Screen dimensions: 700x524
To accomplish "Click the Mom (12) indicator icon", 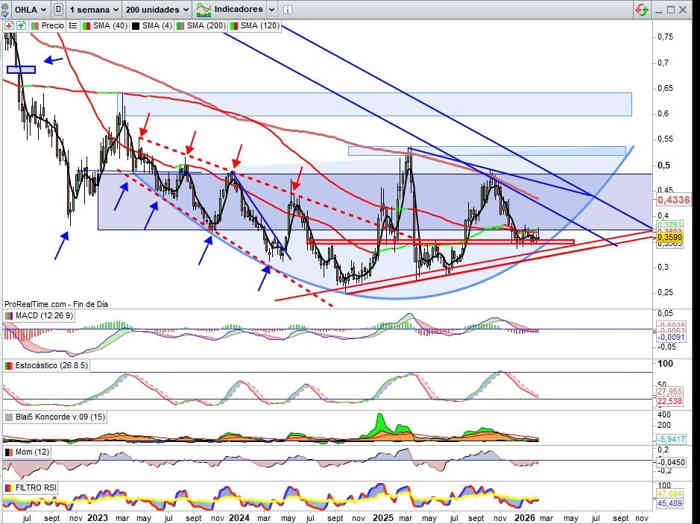I will pos(7,453).
